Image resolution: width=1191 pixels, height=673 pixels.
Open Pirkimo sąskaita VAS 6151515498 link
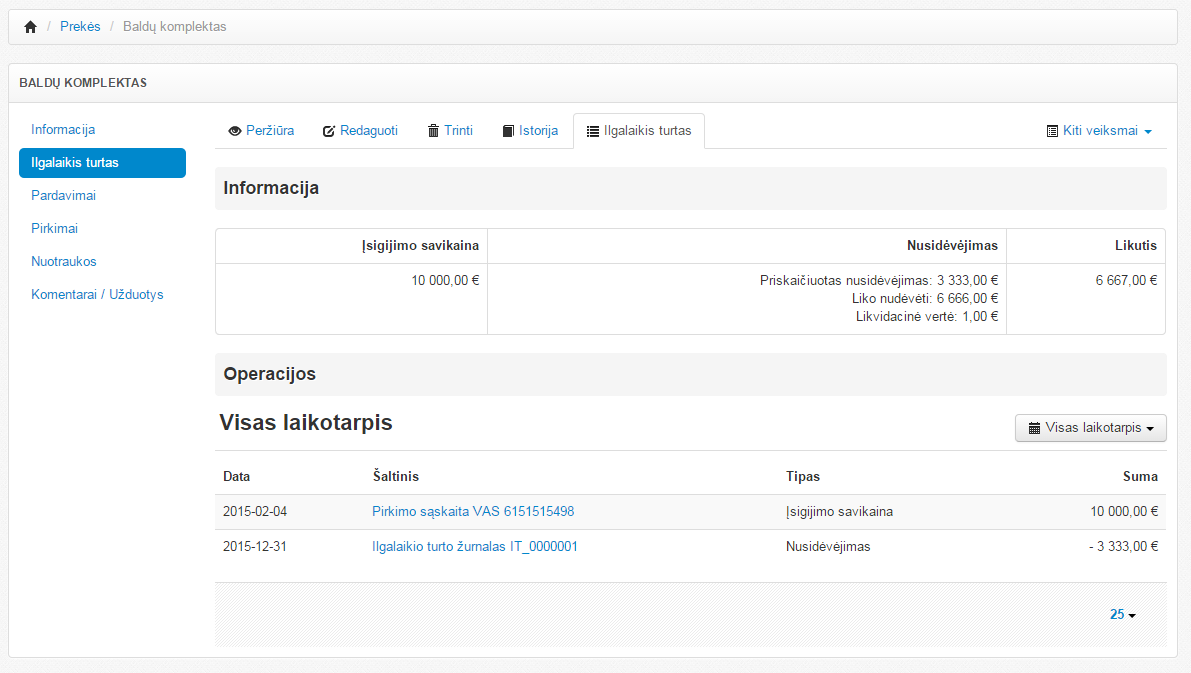tap(473, 512)
